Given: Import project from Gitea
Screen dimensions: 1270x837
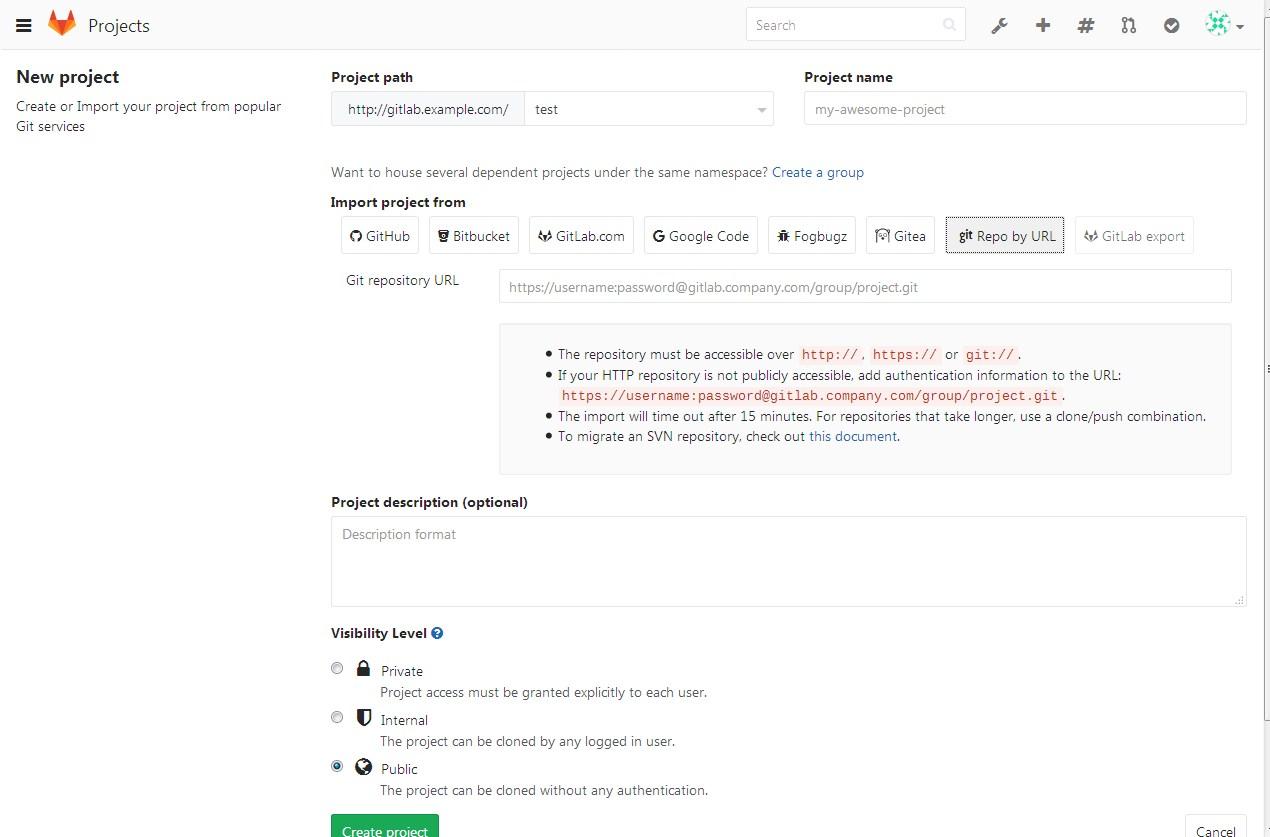Looking at the screenshot, I should click(901, 236).
